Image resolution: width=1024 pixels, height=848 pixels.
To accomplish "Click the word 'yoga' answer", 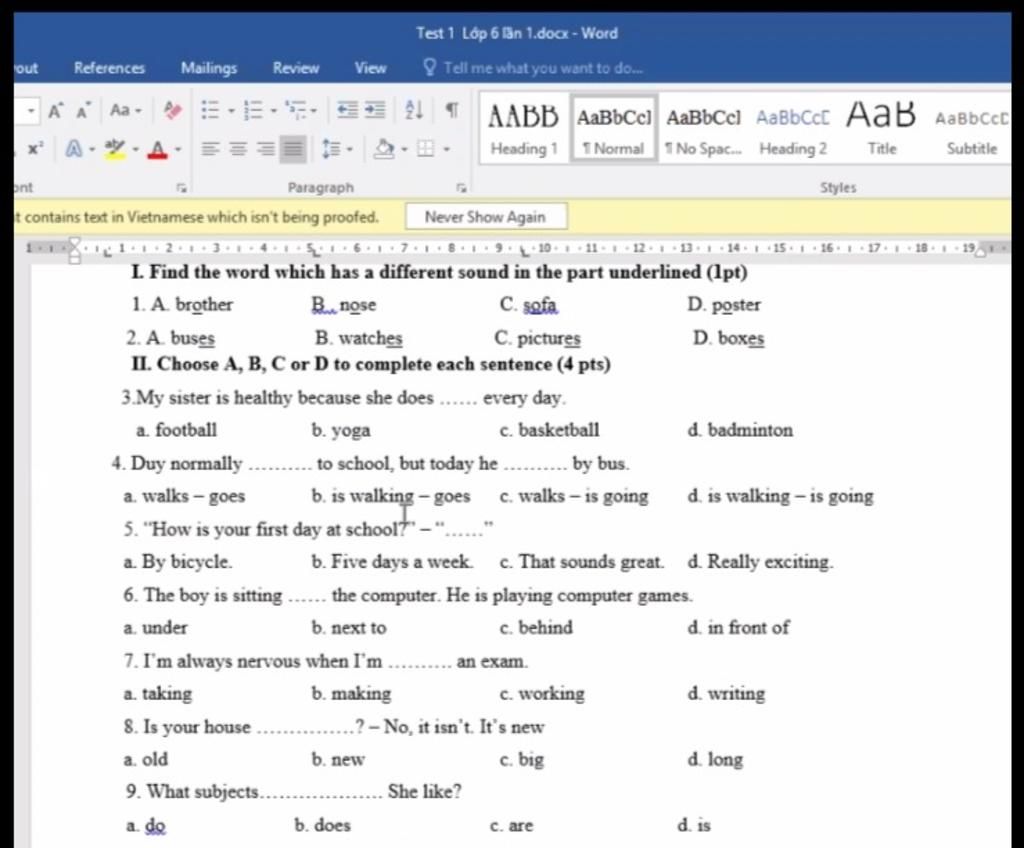I will point(351,431).
